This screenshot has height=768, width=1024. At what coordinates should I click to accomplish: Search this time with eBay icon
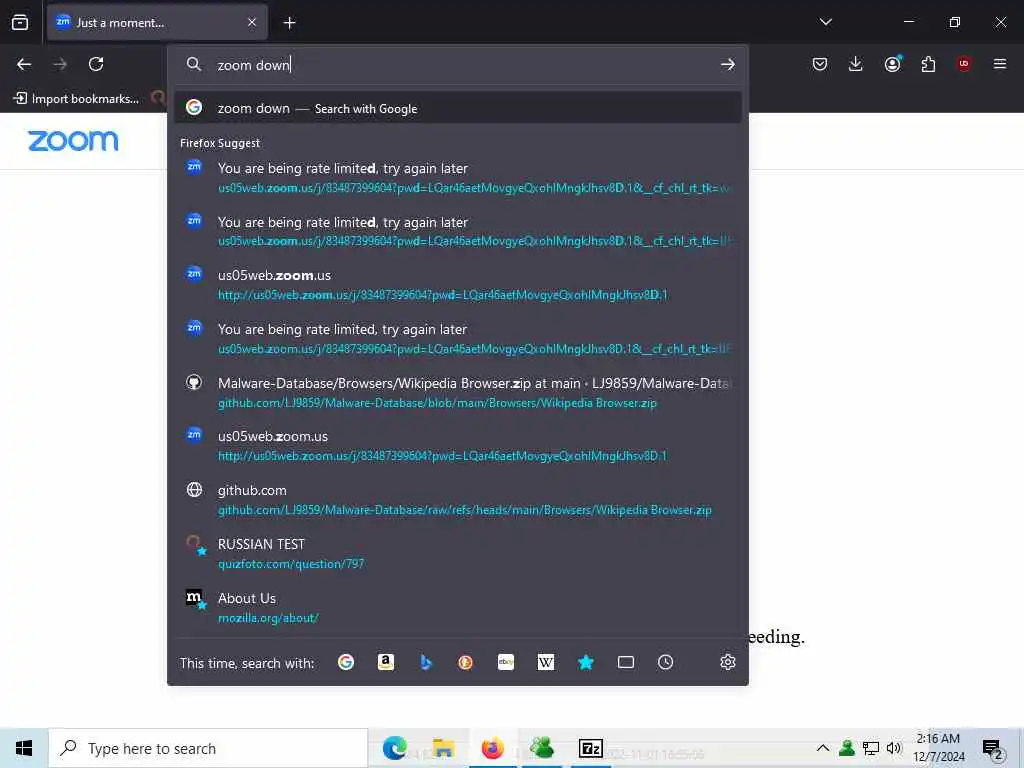[x=505, y=662]
